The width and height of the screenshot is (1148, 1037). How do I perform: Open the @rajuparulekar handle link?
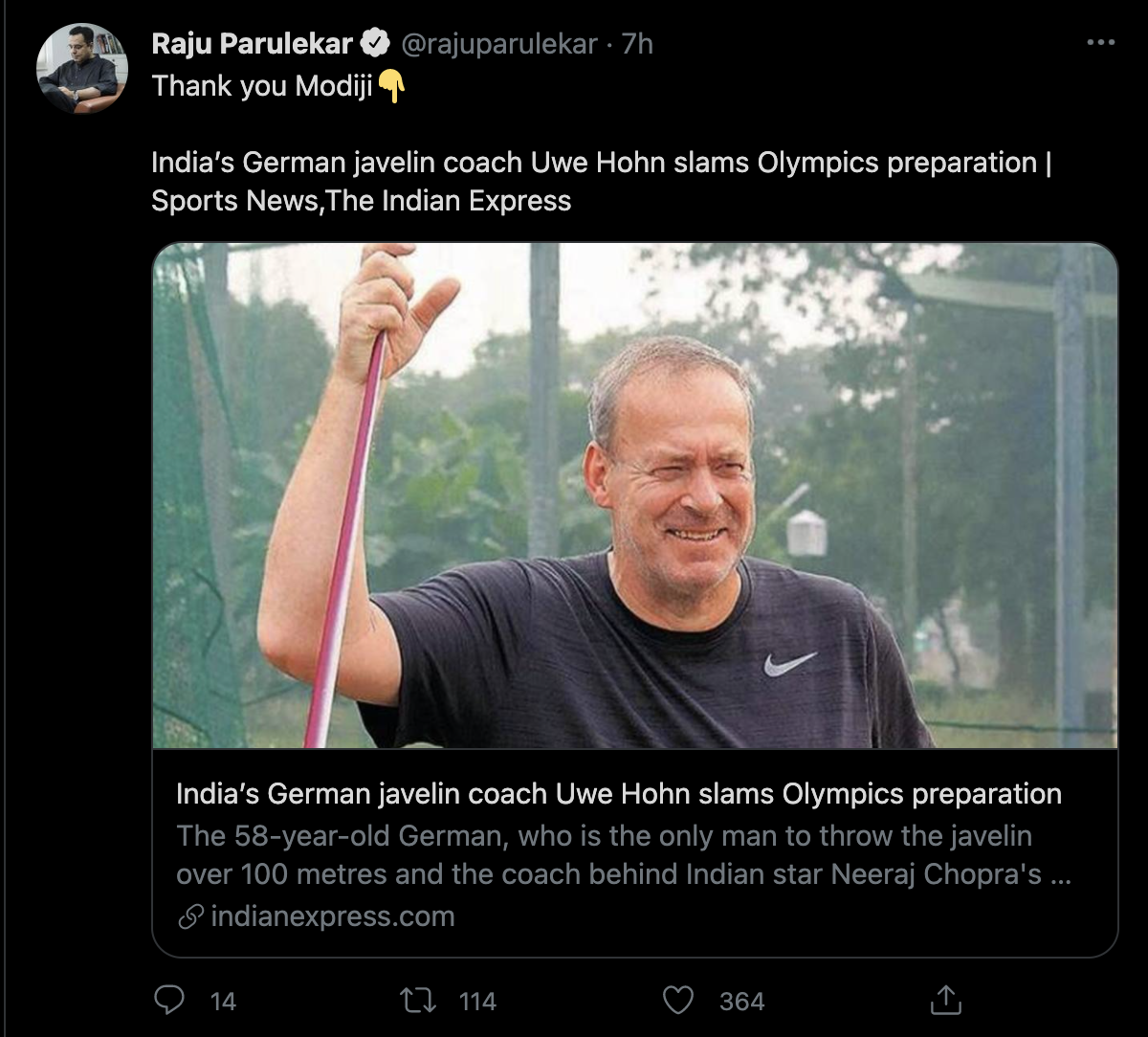point(498,44)
